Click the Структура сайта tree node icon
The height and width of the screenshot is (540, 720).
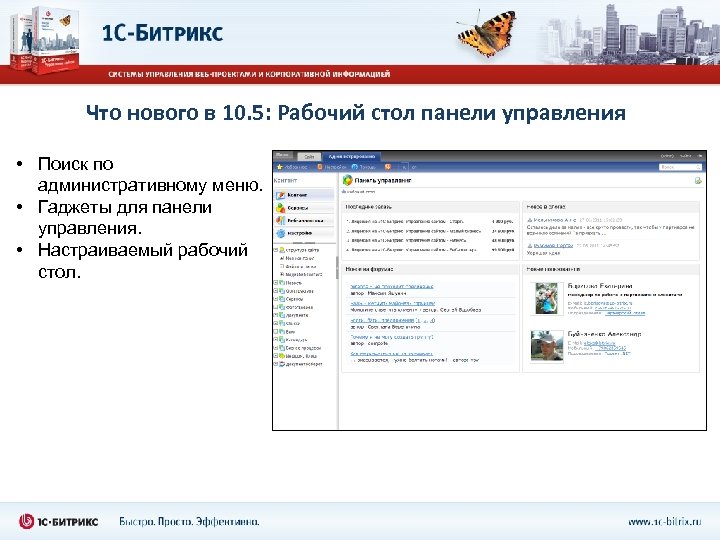pyautogui.click(x=282, y=250)
